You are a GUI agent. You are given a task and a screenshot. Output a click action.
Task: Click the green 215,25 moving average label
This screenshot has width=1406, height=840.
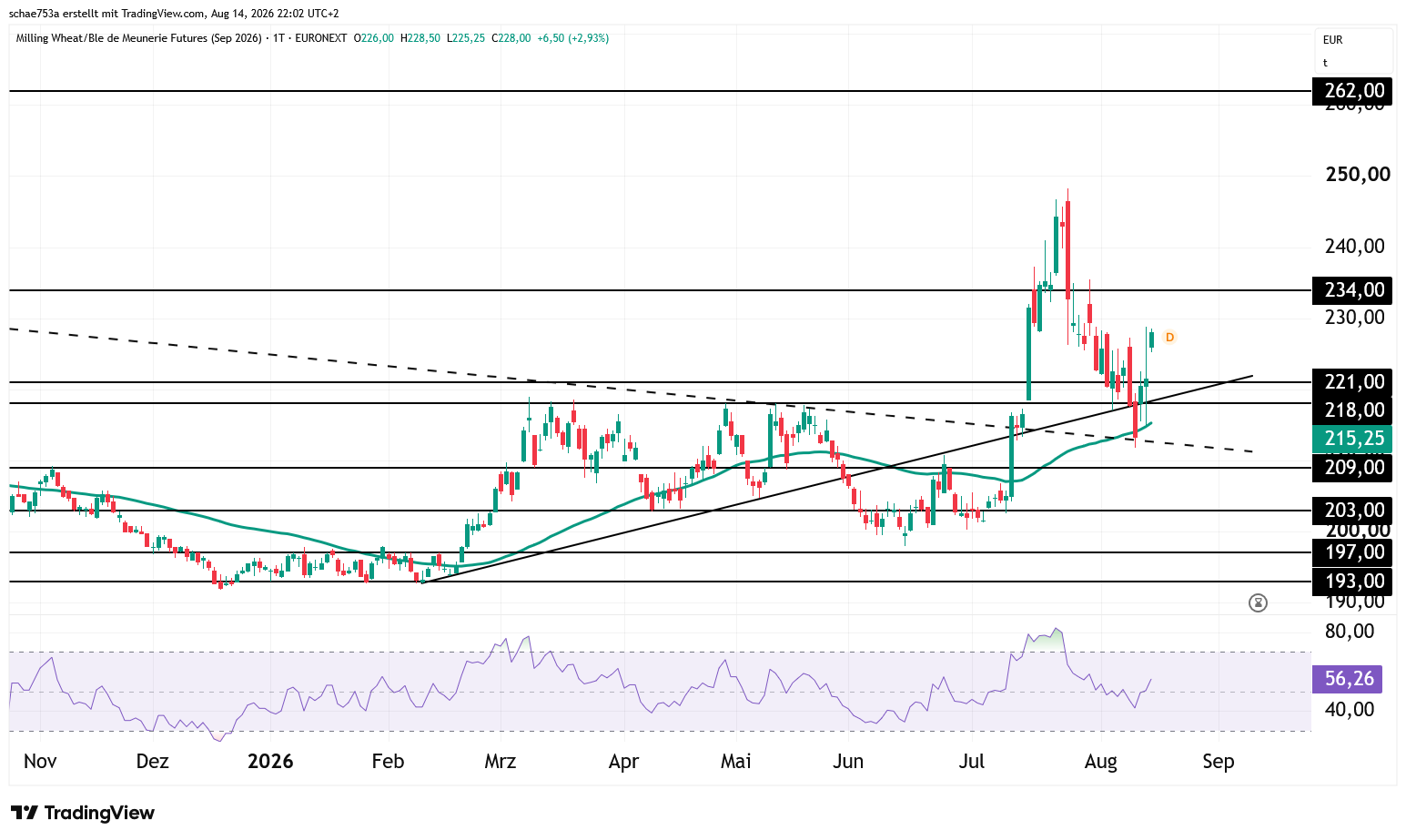[x=1352, y=439]
